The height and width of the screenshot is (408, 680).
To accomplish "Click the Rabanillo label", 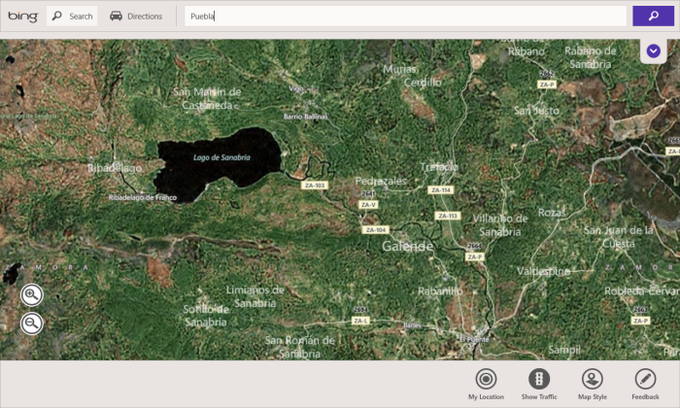I will click(x=440, y=291).
